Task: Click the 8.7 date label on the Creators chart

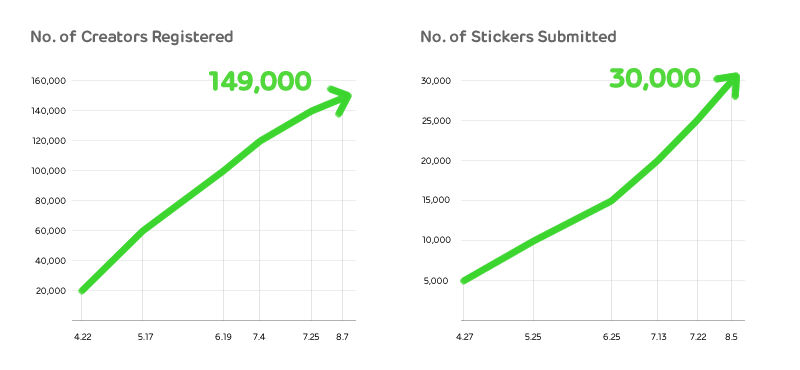Action: pos(342,337)
